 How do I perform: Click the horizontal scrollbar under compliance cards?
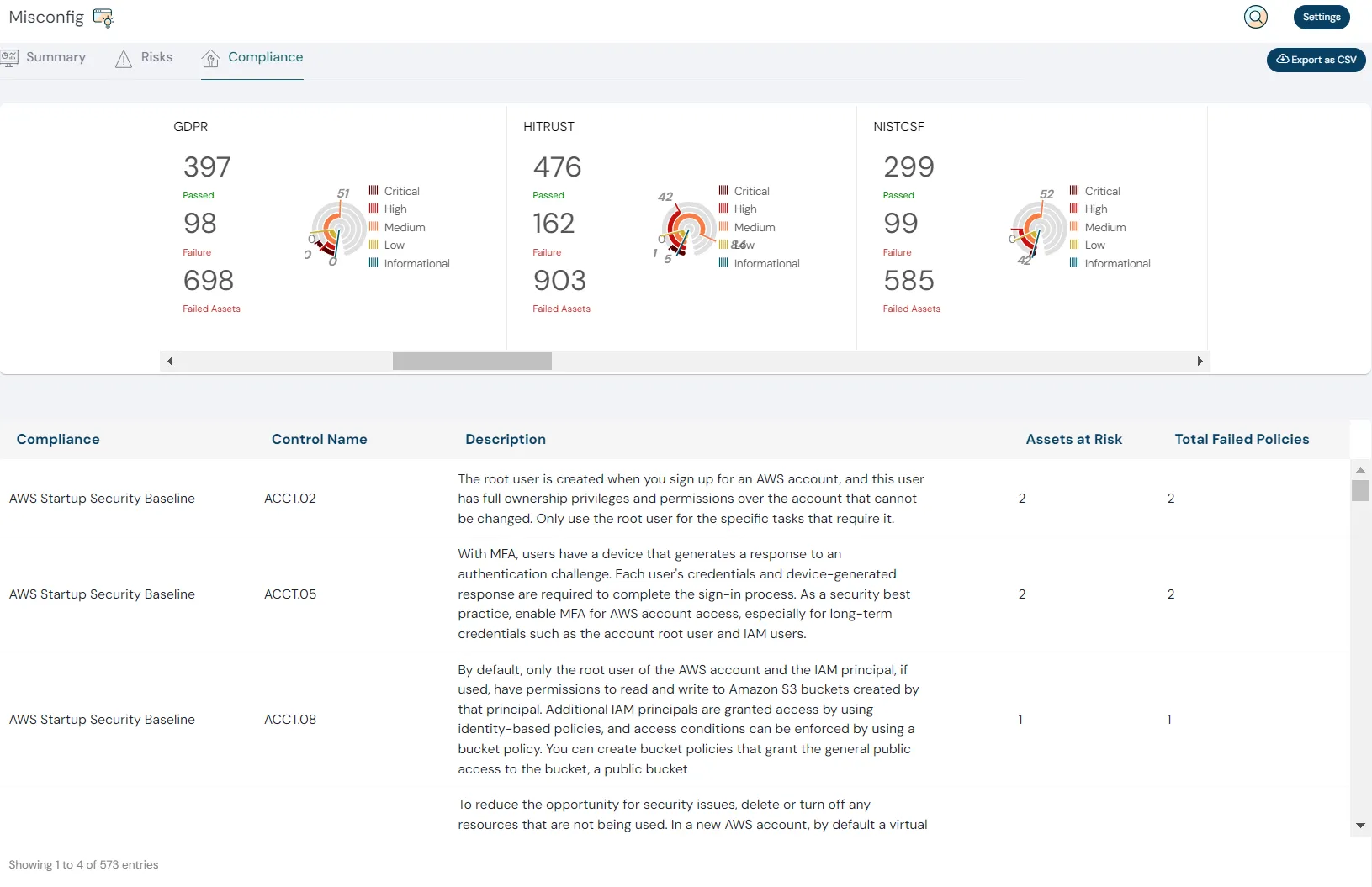click(471, 361)
